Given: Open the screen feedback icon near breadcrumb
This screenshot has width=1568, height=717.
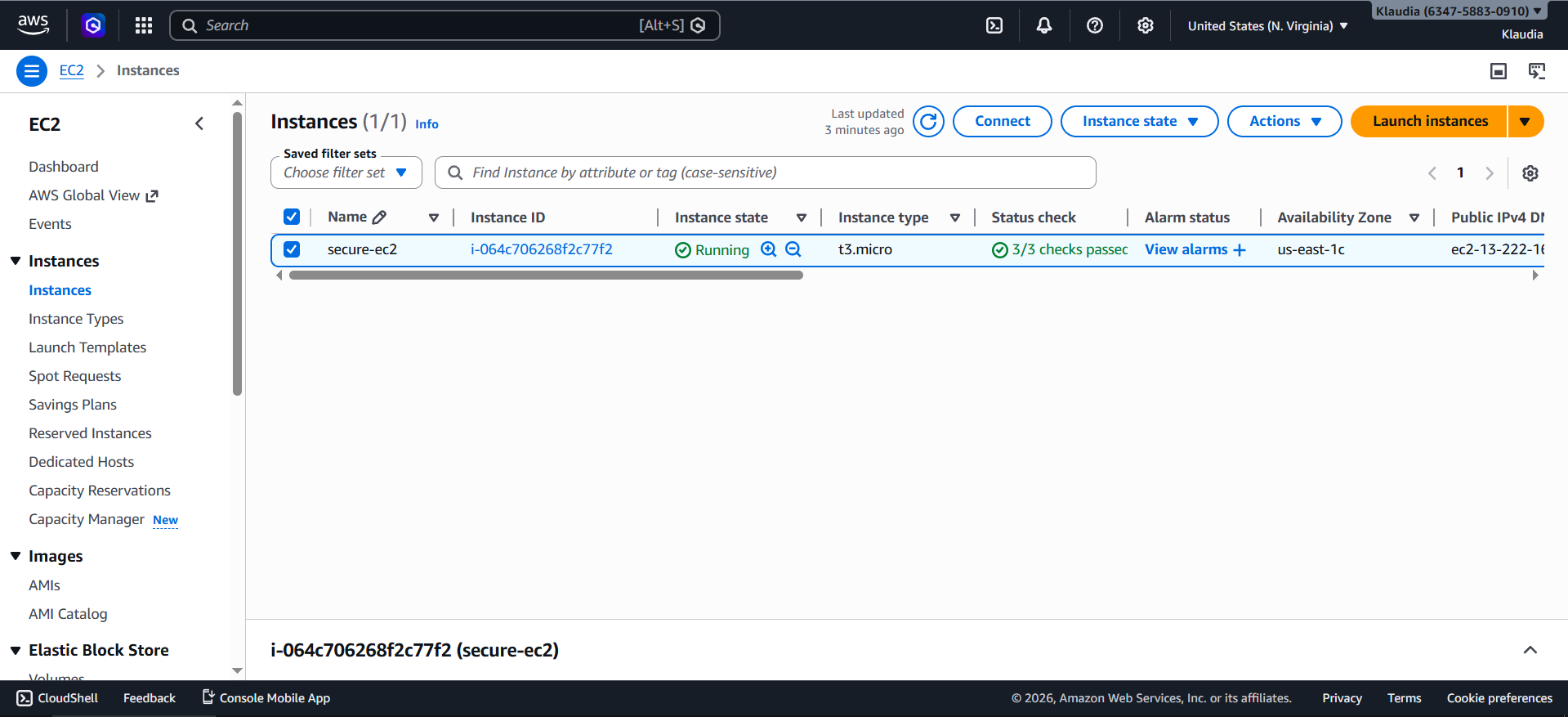Looking at the screenshot, I should tap(1537, 71).
